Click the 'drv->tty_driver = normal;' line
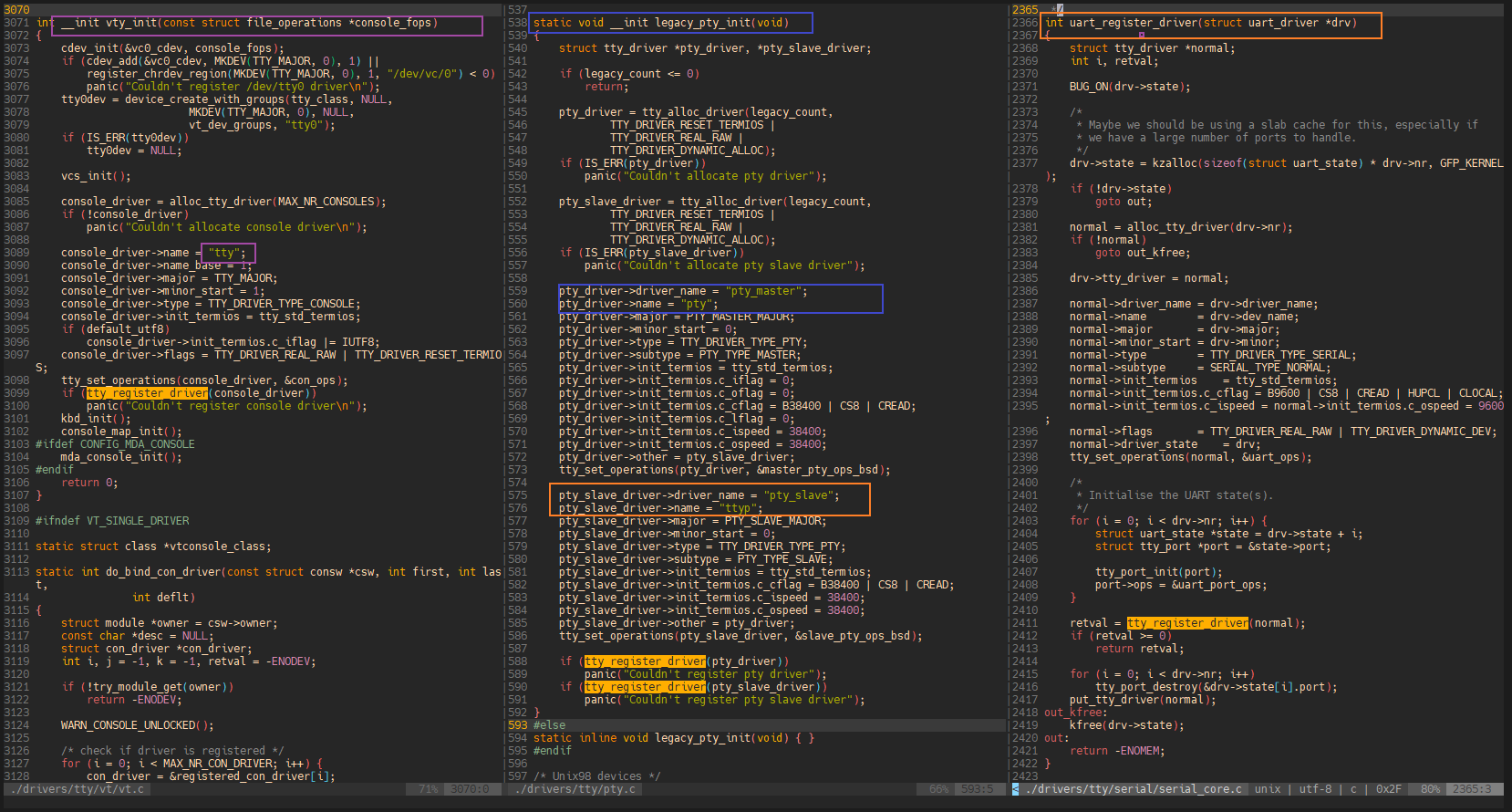Screen dimensions: 1512x812 [1149, 278]
